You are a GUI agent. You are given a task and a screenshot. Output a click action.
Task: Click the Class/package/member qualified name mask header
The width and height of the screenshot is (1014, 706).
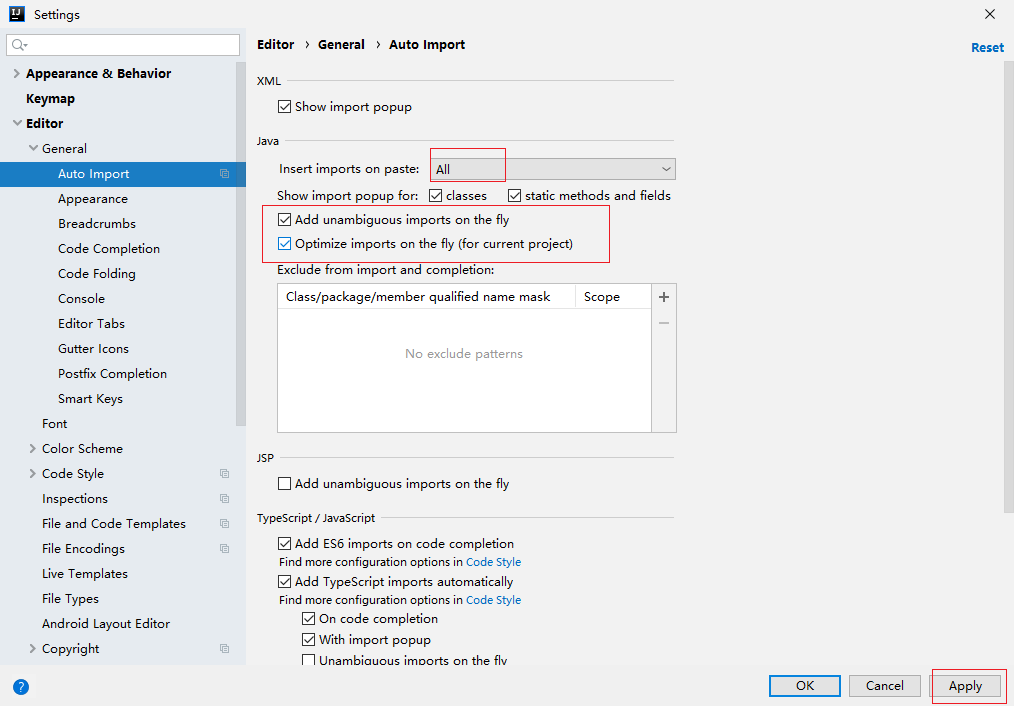418,297
